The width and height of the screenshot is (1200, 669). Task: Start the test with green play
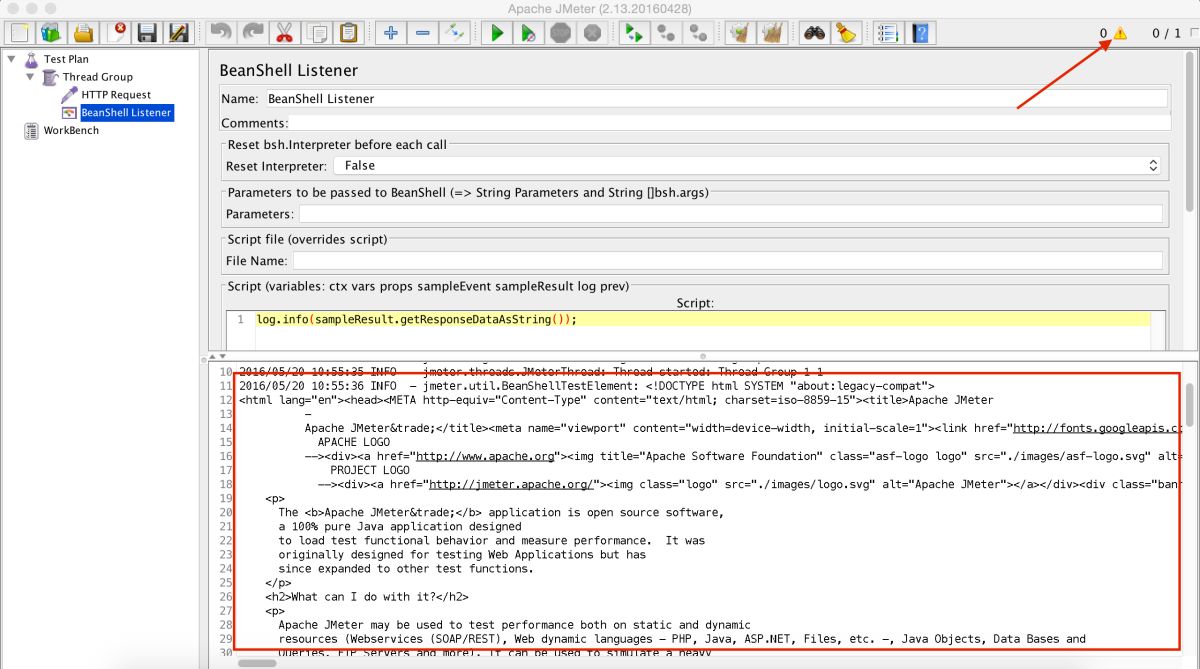[496, 33]
